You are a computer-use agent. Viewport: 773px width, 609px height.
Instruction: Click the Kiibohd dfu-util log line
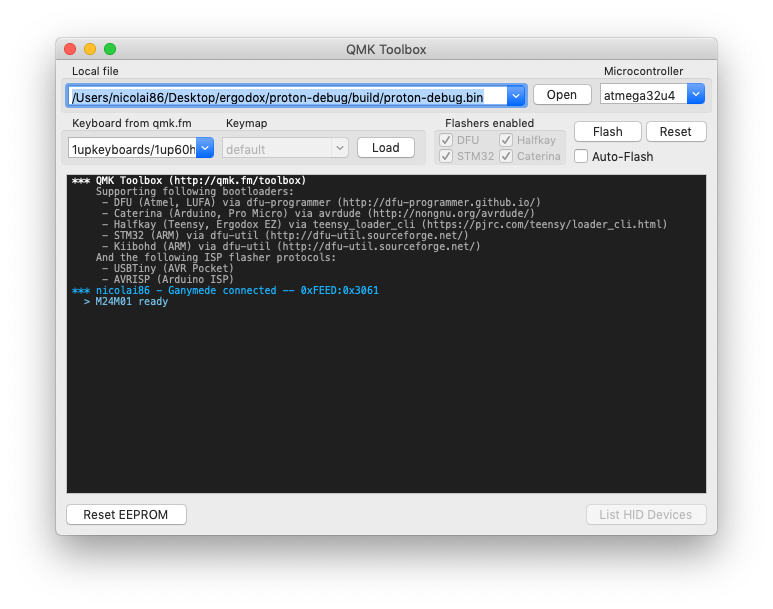pyautogui.click(x=291, y=246)
